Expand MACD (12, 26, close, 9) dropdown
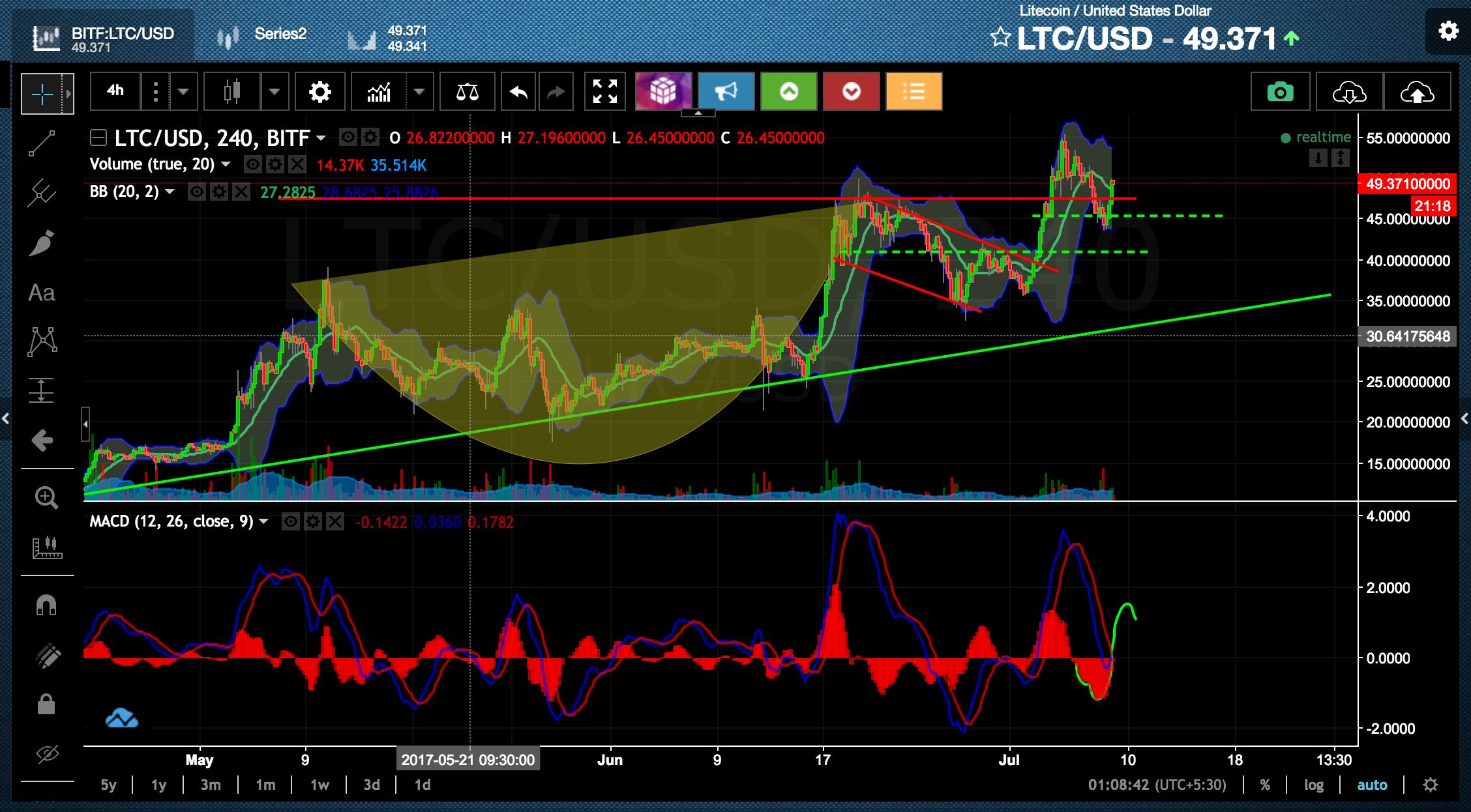Image resolution: width=1471 pixels, height=812 pixels. click(263, 521)
